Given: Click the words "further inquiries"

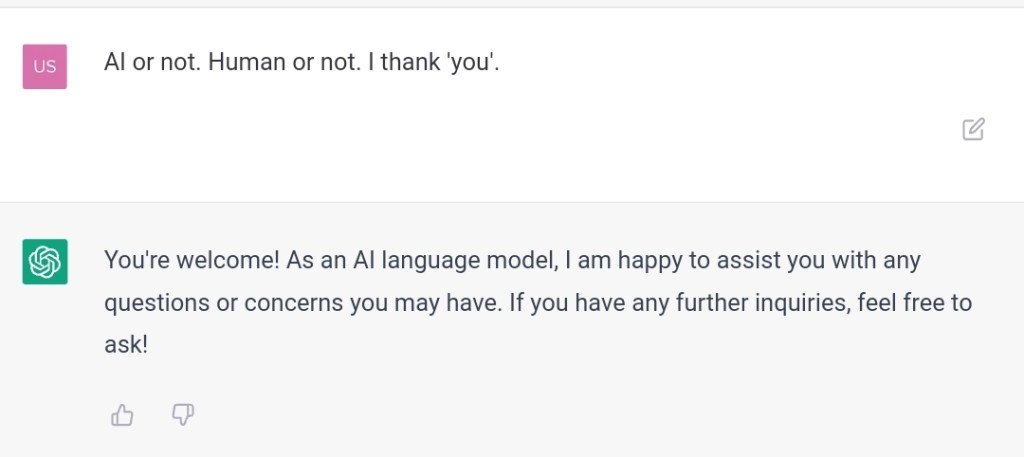Looking at the screenshot, I should tap(757, 303).
